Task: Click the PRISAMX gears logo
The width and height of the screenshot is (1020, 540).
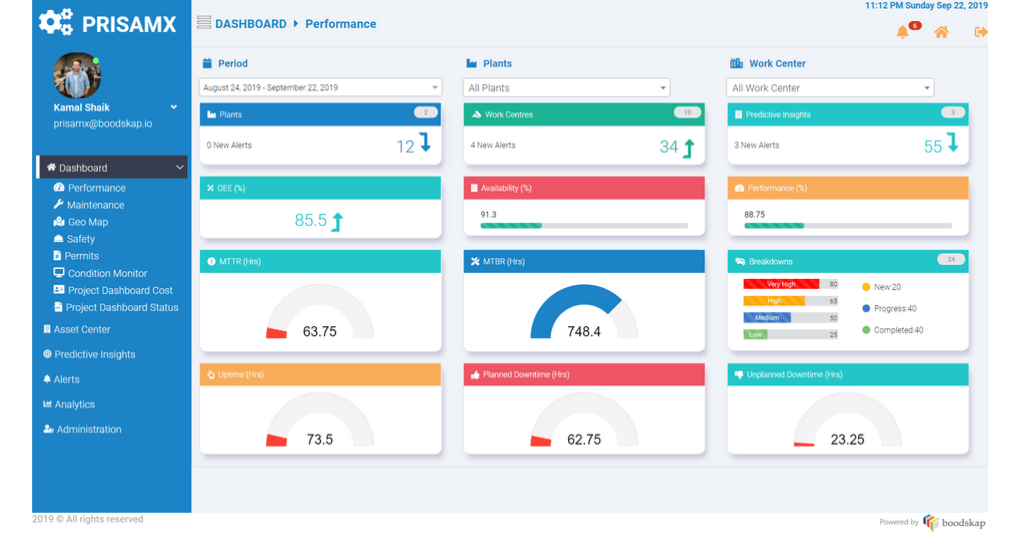Action: (x=55, y=23)
